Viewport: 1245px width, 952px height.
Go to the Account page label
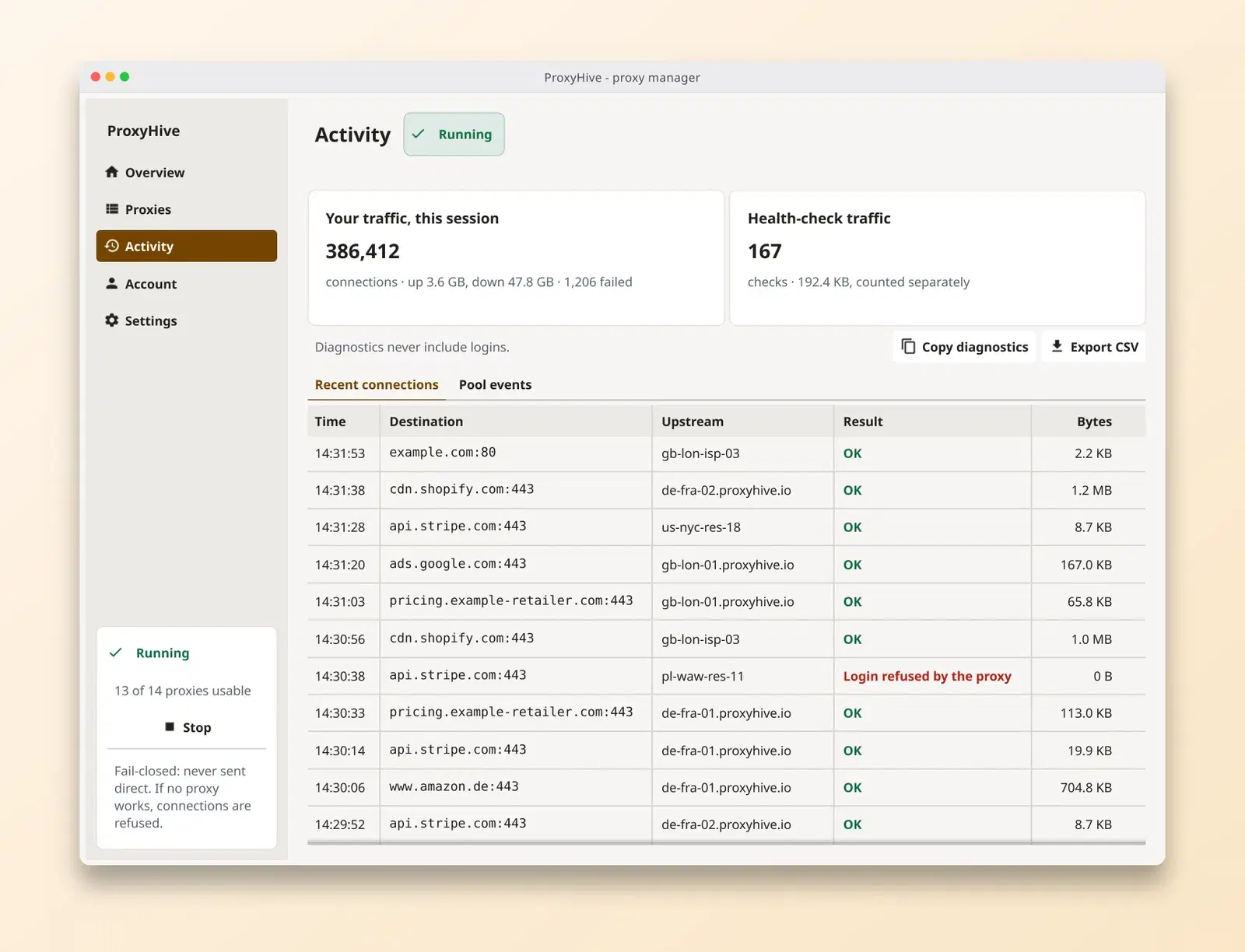tap(151, 284)
